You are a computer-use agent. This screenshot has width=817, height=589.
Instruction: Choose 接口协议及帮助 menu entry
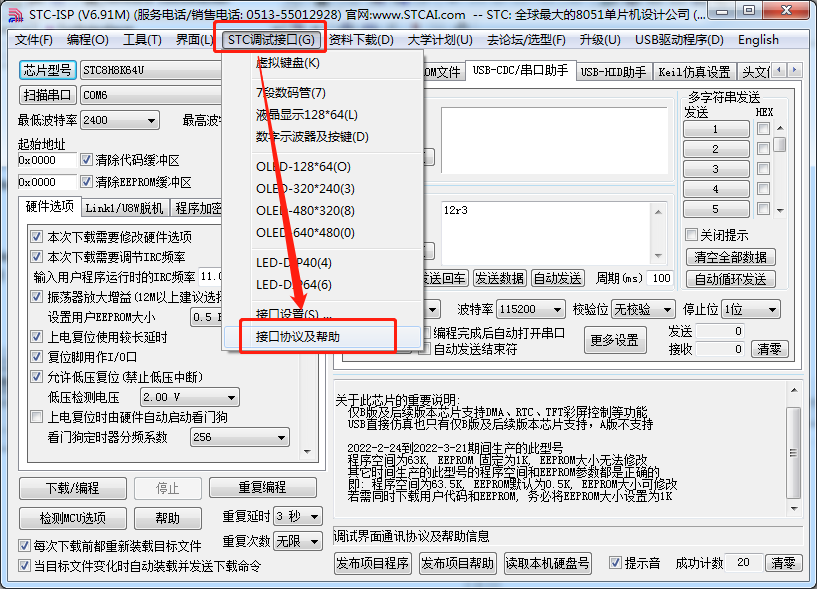coord(322,337)
